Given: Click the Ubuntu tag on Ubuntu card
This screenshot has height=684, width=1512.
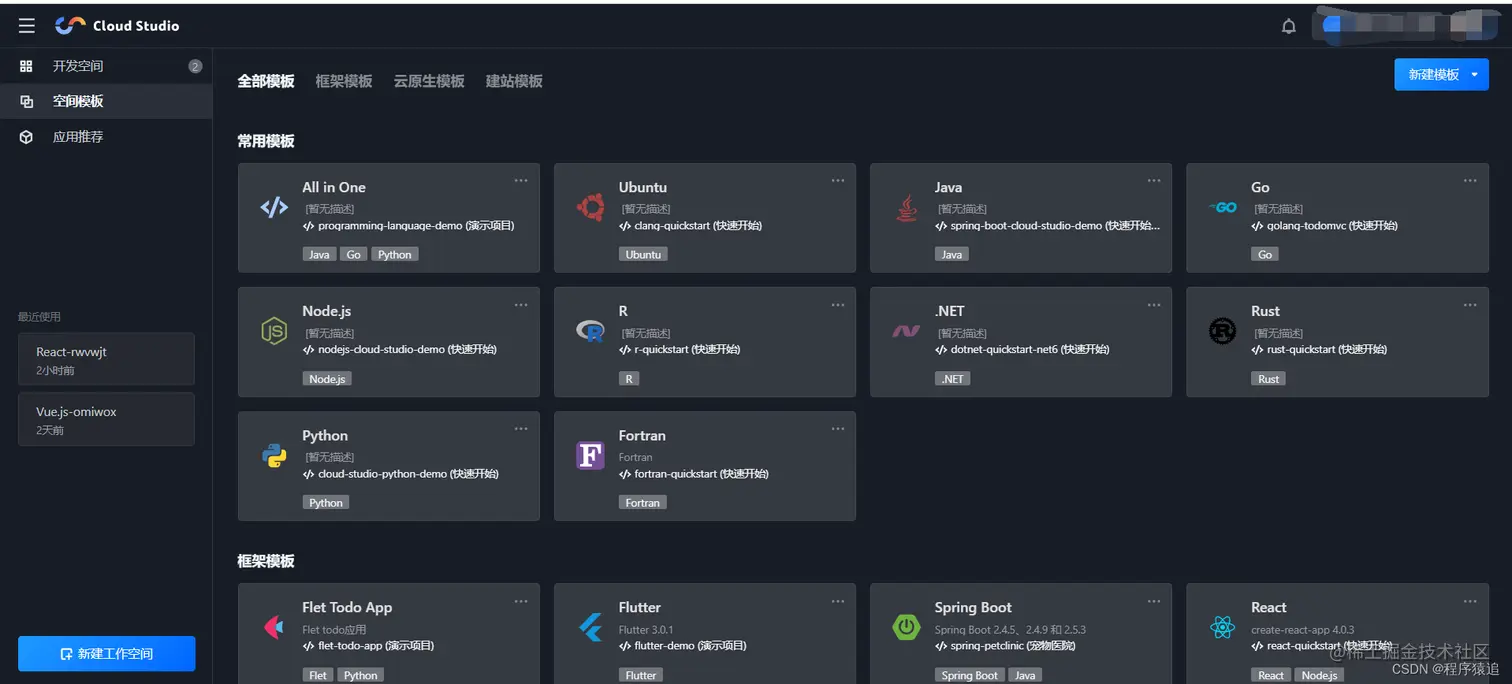Looking at the screenshot, I should (643, 255).
